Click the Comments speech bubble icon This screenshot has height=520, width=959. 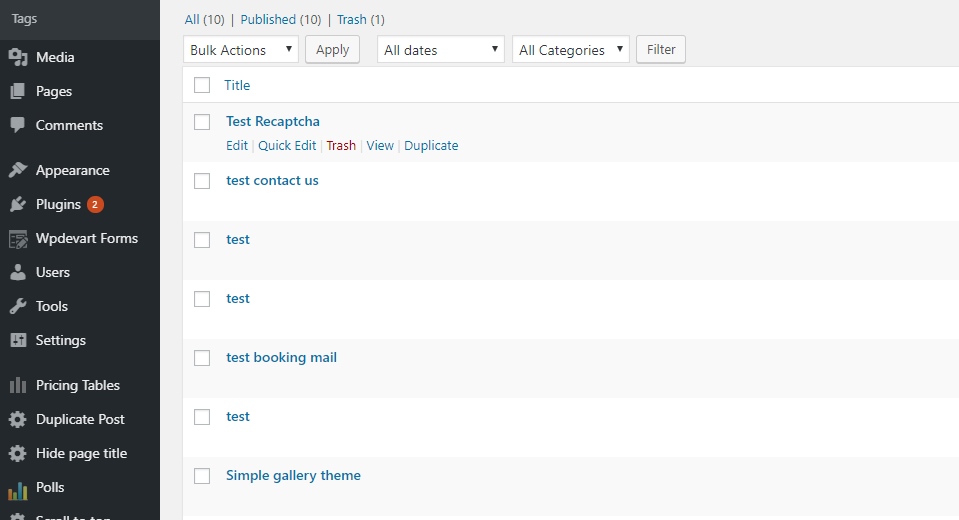coord(17,125)
